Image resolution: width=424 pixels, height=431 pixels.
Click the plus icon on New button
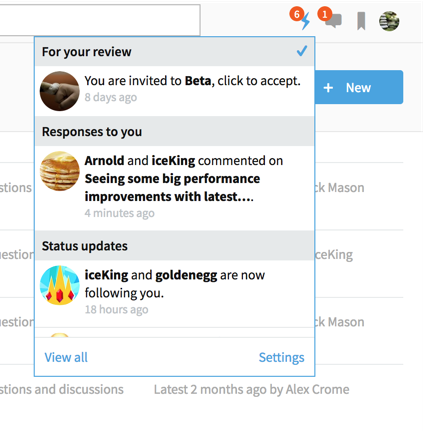click(328, 88)
